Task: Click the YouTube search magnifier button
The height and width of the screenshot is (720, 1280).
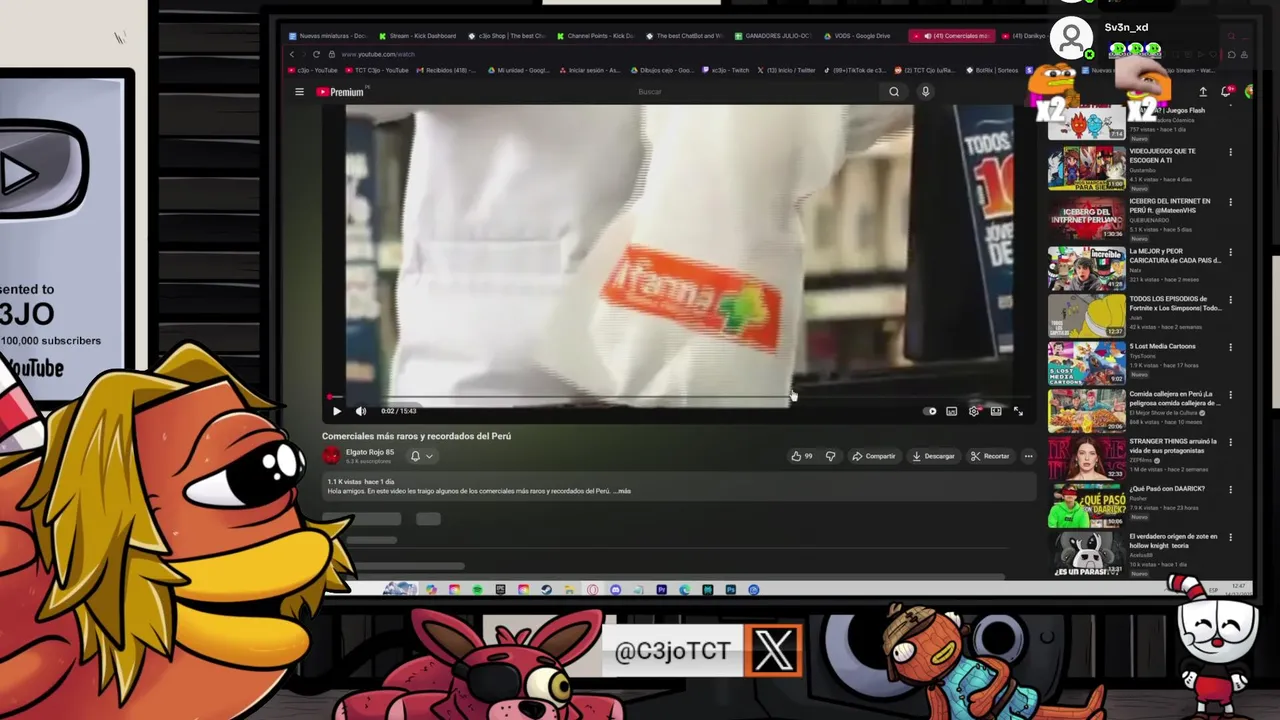Action: (x=894, y=92)
